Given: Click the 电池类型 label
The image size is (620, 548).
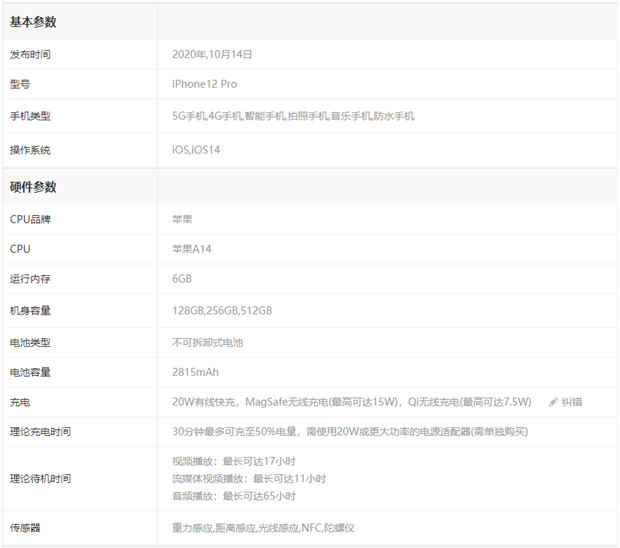Looking at the screenshot, I should click(x=30, y=343).
